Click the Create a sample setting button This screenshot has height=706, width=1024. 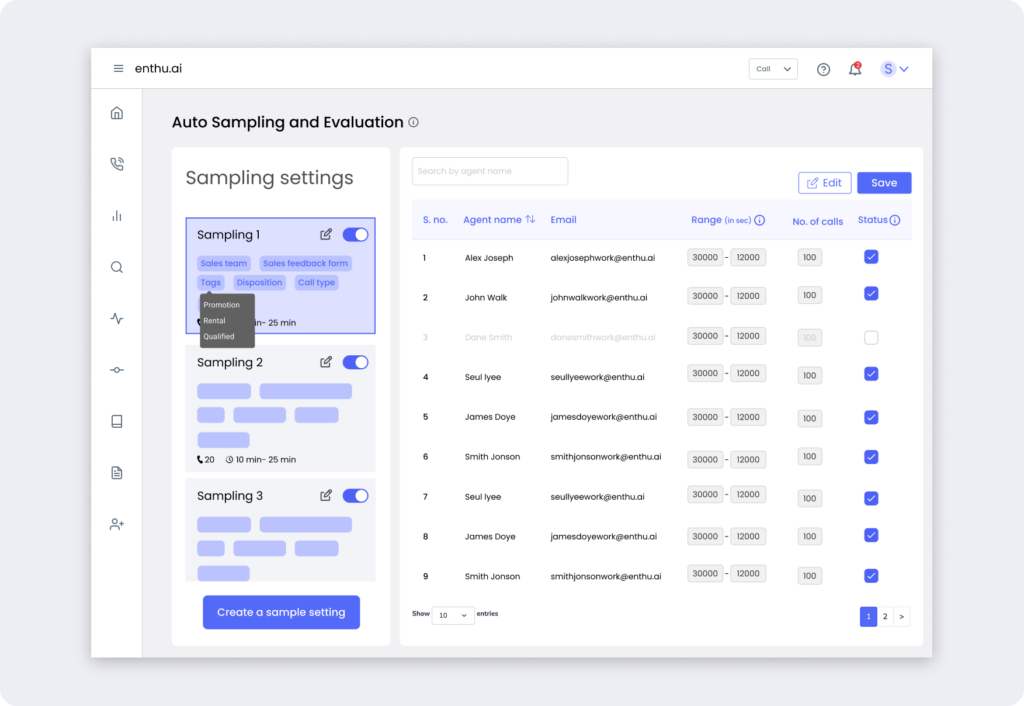coord(281,612)
